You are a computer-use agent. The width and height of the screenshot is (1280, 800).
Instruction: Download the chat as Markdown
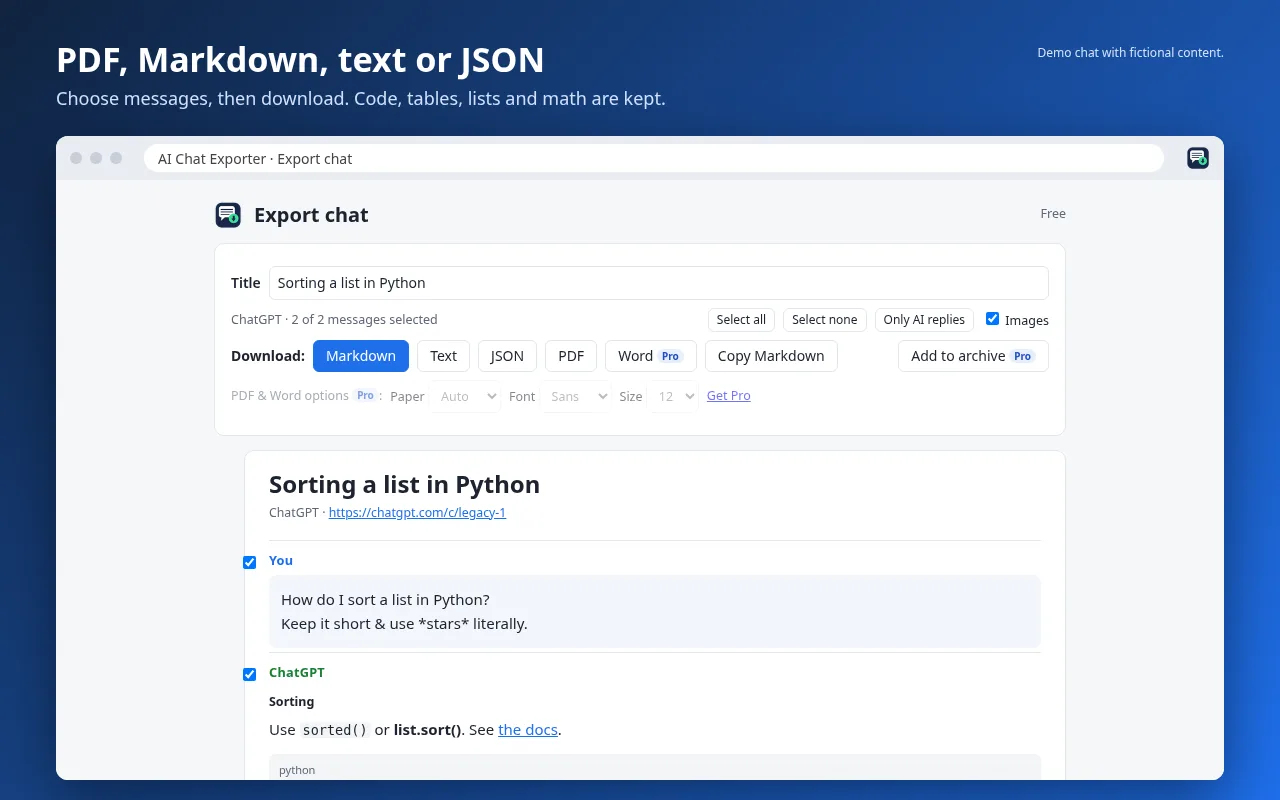coord(361,356)
